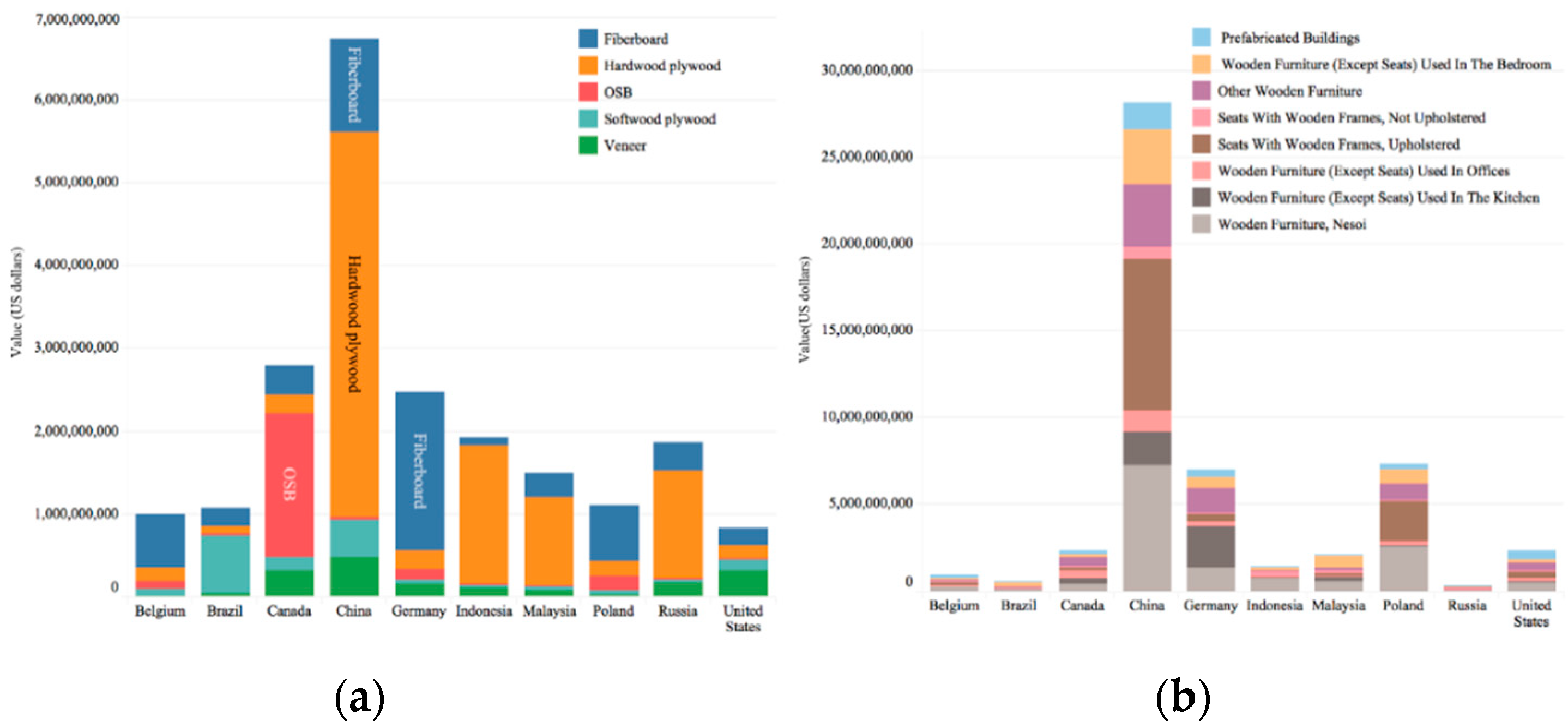The height and width of the screenshot is (726, 1568).
Task: Click the Seats With Wooden Frames, Upholstered label
Action: [x=1338, y=145]
